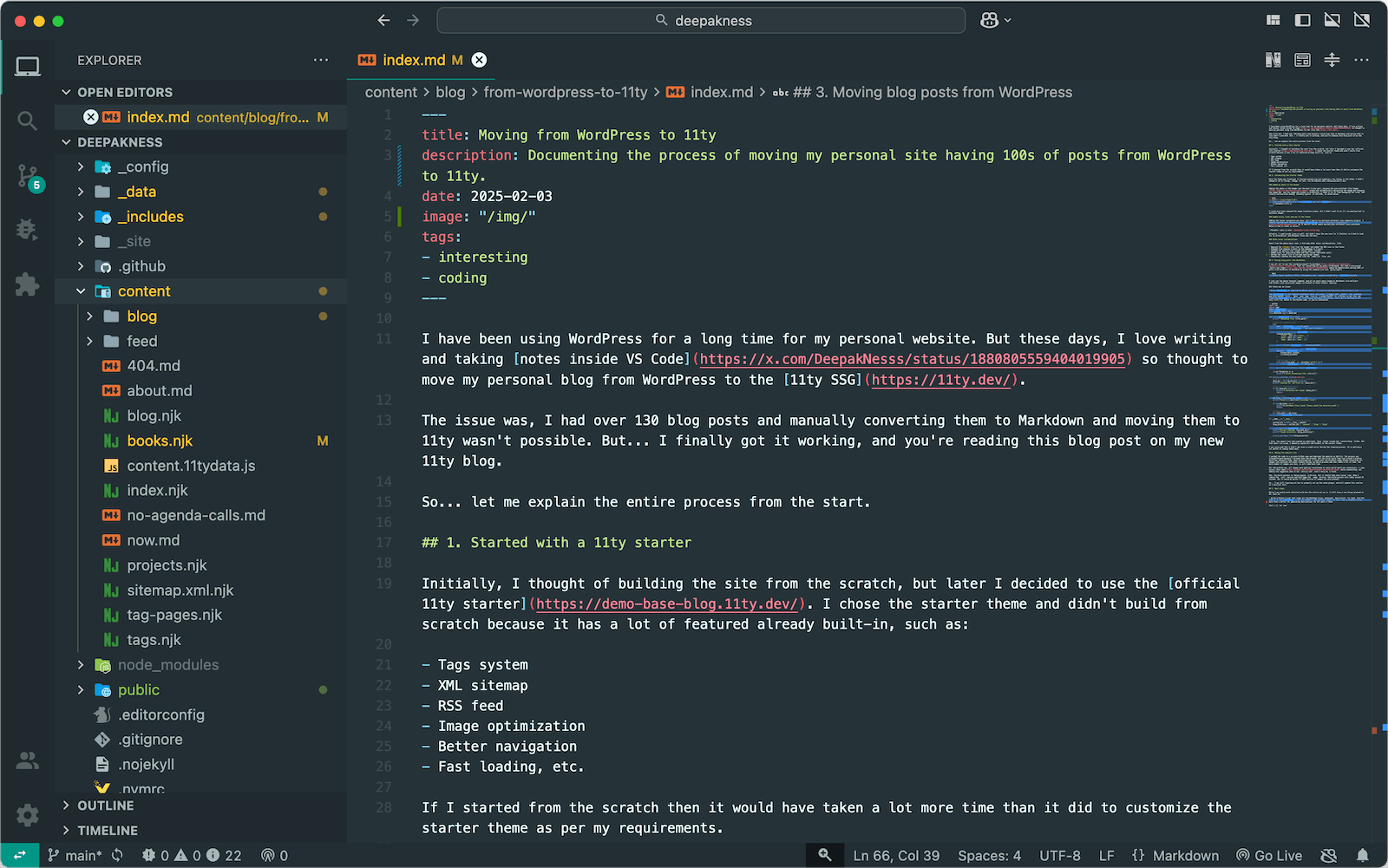Select the index.md editor tab

414,60
